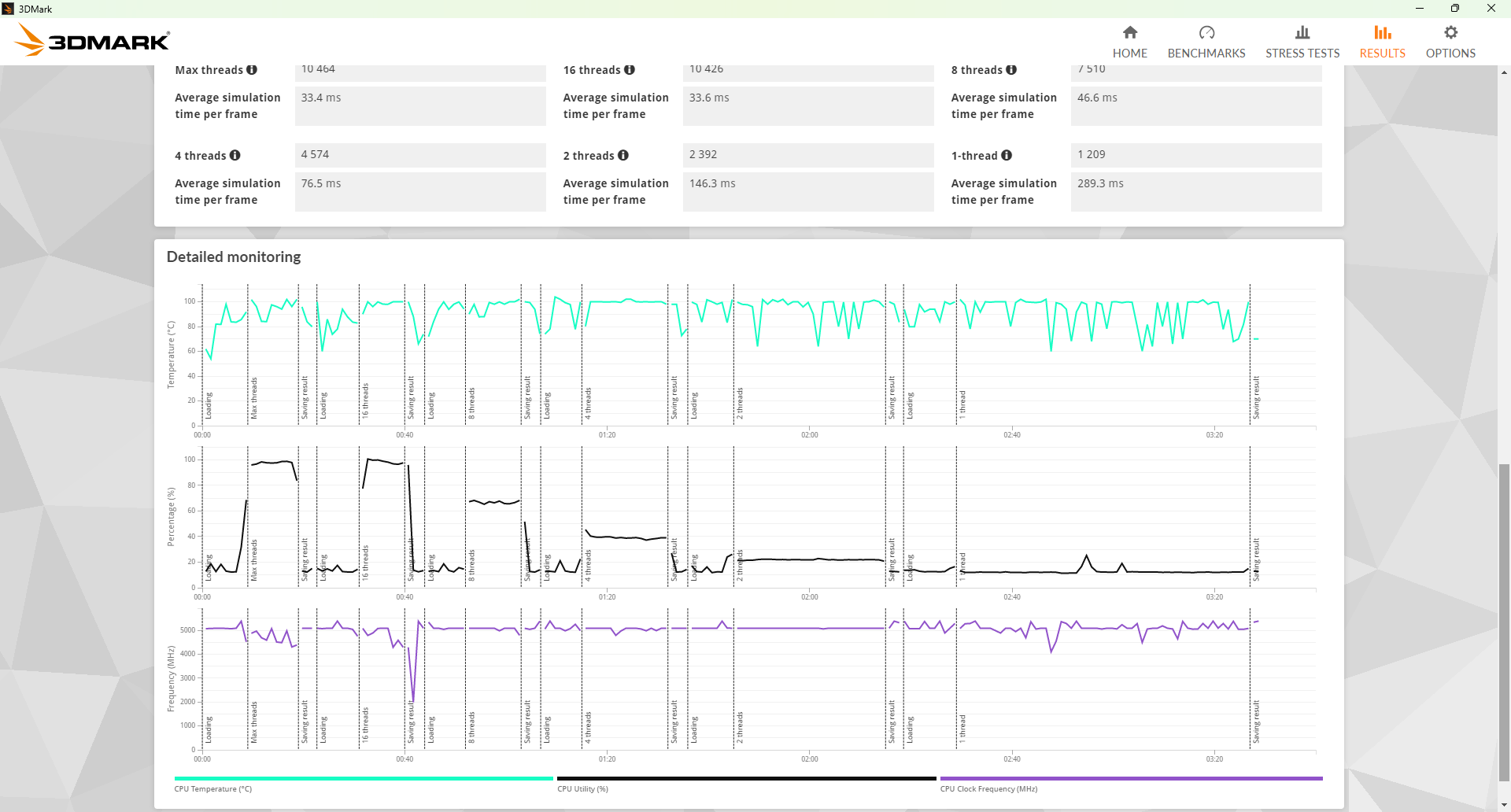This screenshot has height=812, width=1511.
Task: Click the 3DMark logo
Action: coord(93,40)
